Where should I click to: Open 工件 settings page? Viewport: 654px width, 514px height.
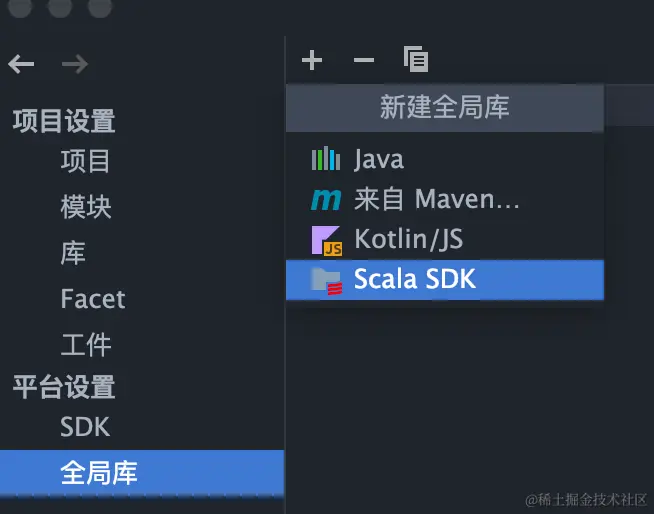(x=86, y=345)
